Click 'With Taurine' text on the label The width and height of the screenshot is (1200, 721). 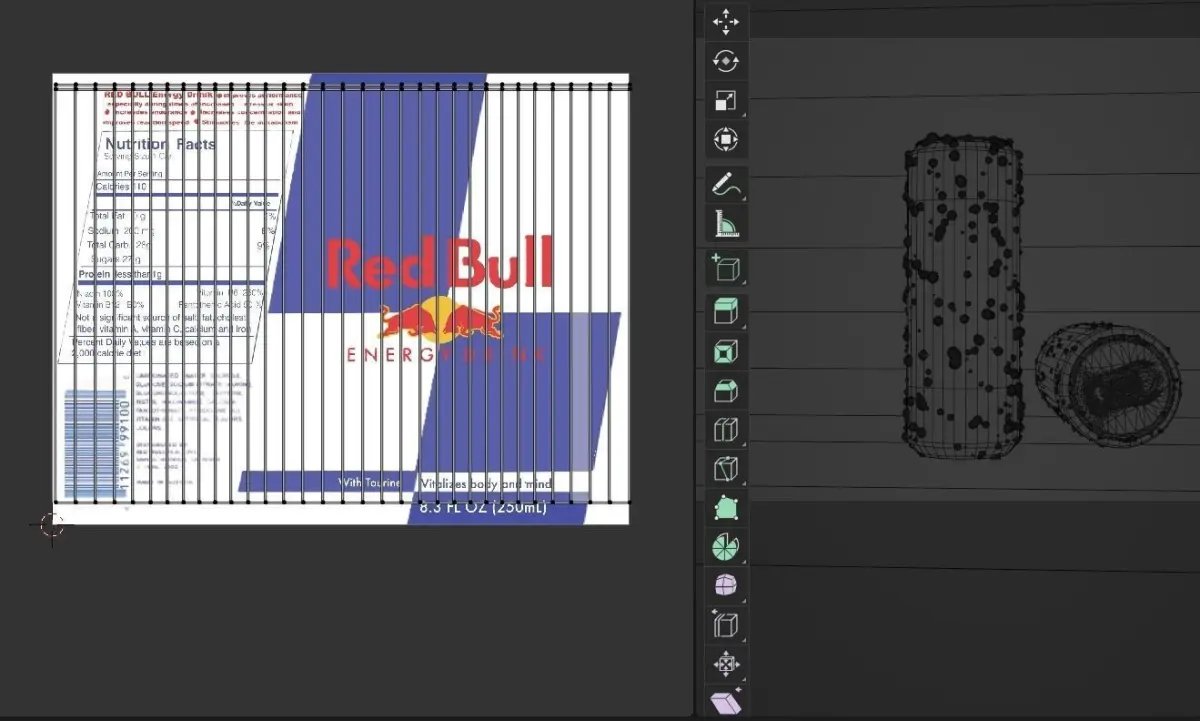coord(370,483)
